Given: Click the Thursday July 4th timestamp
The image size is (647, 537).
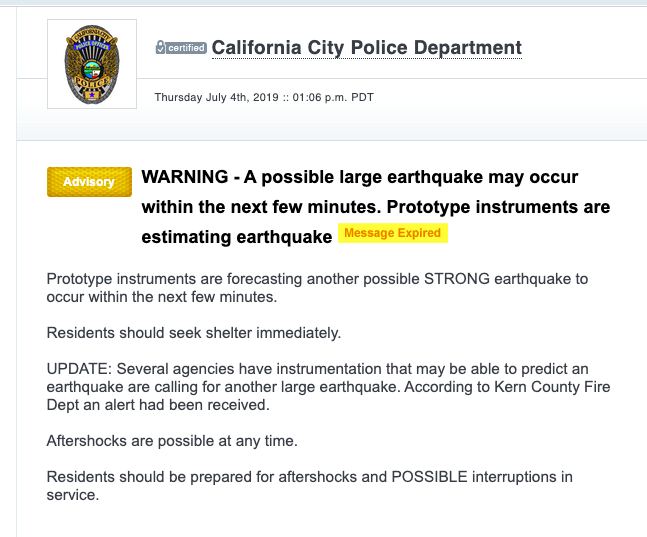Looking at the screenshot, I should click(x=264, y=97).
